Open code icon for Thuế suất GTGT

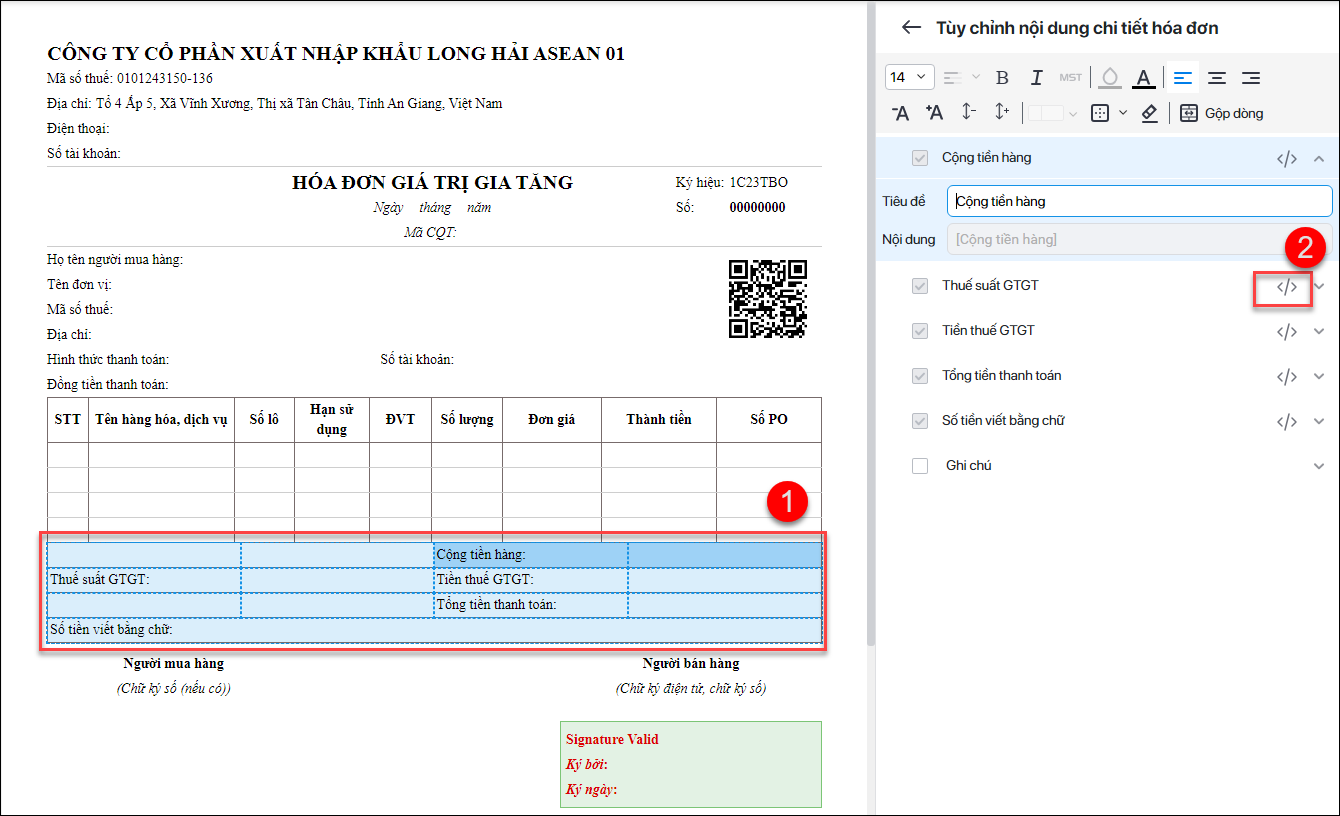[1286, 287]
